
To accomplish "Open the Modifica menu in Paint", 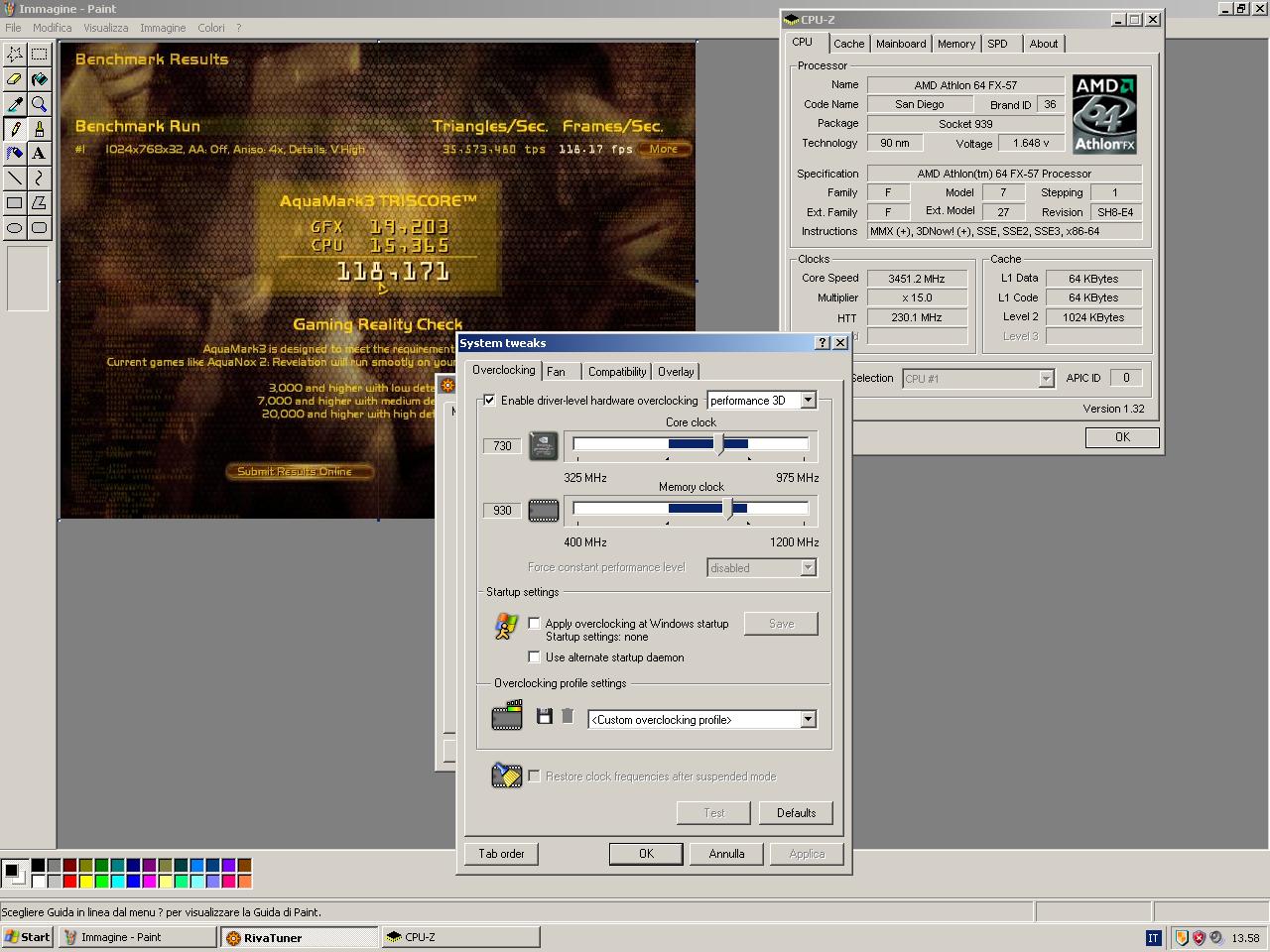I will point(52,28).
